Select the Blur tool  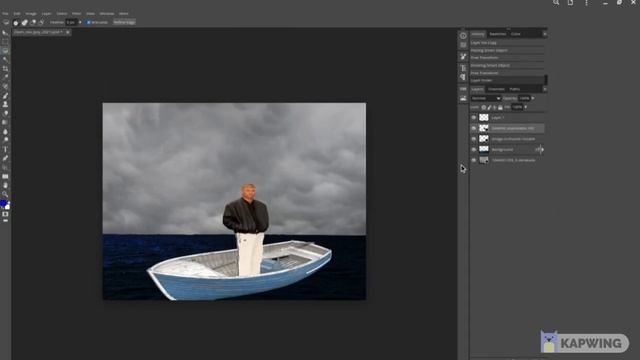(x=5, y=131)
